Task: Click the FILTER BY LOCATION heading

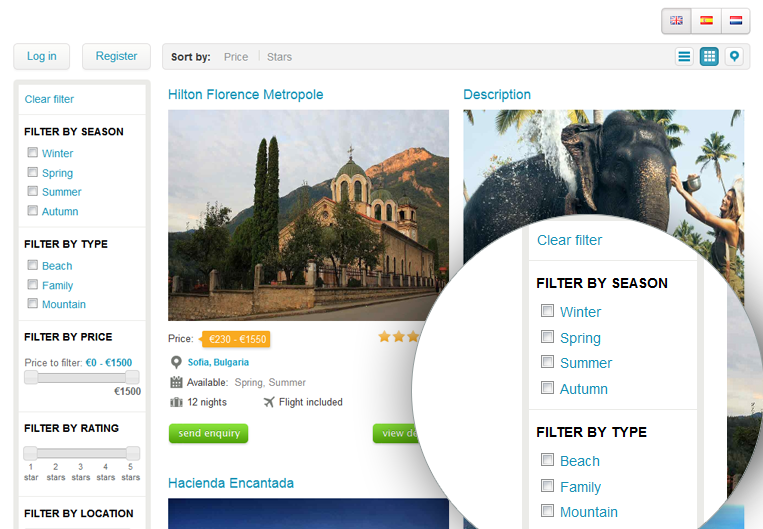Action: click(x=78, y=513)
